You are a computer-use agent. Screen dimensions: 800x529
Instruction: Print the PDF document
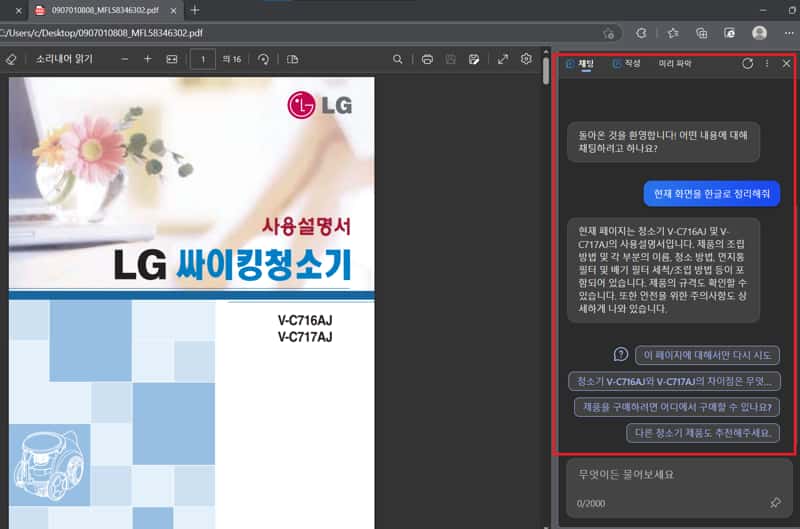point(427,59)
